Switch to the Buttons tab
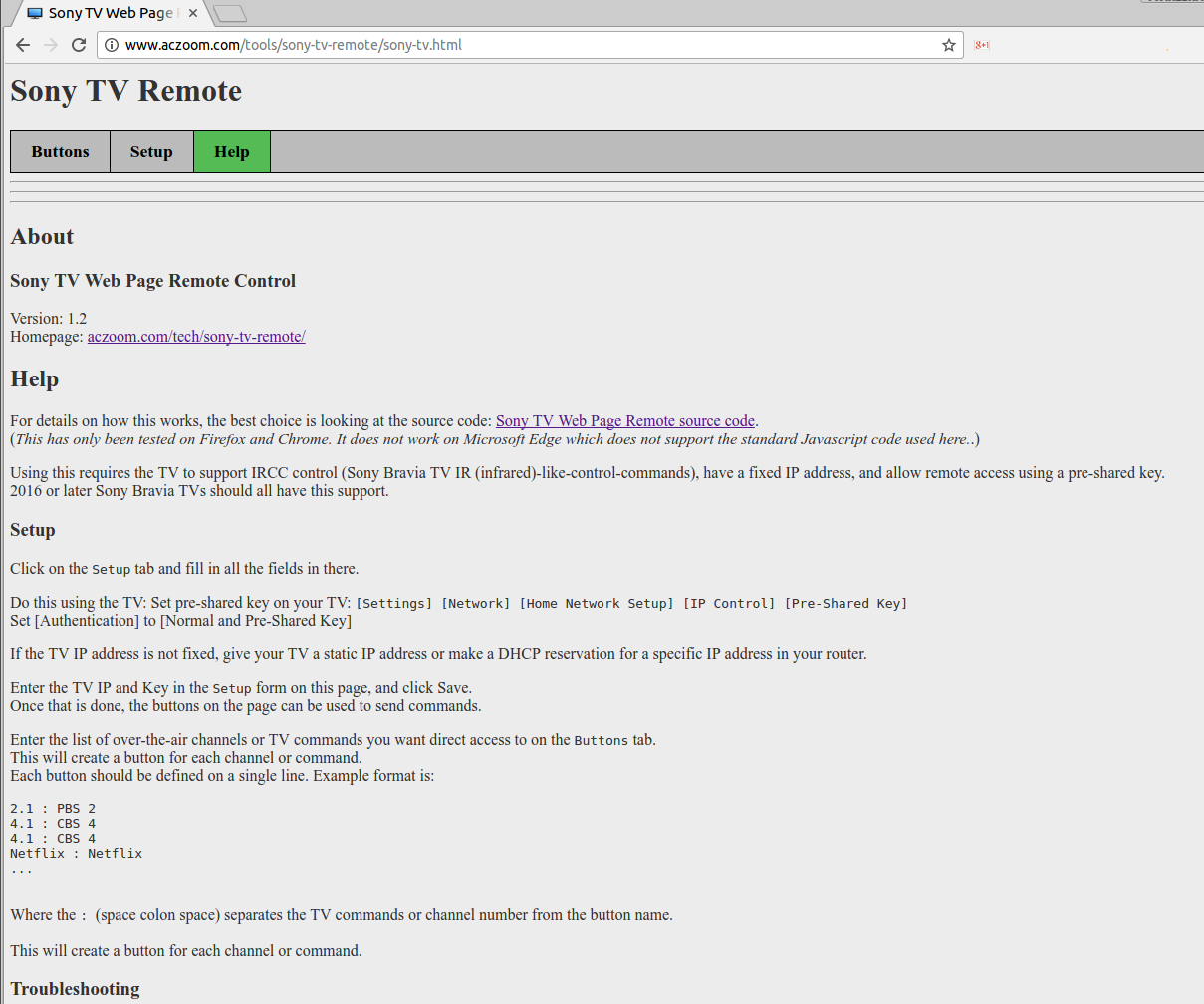The image size is (1204, 1004). [x=60, y=151]
